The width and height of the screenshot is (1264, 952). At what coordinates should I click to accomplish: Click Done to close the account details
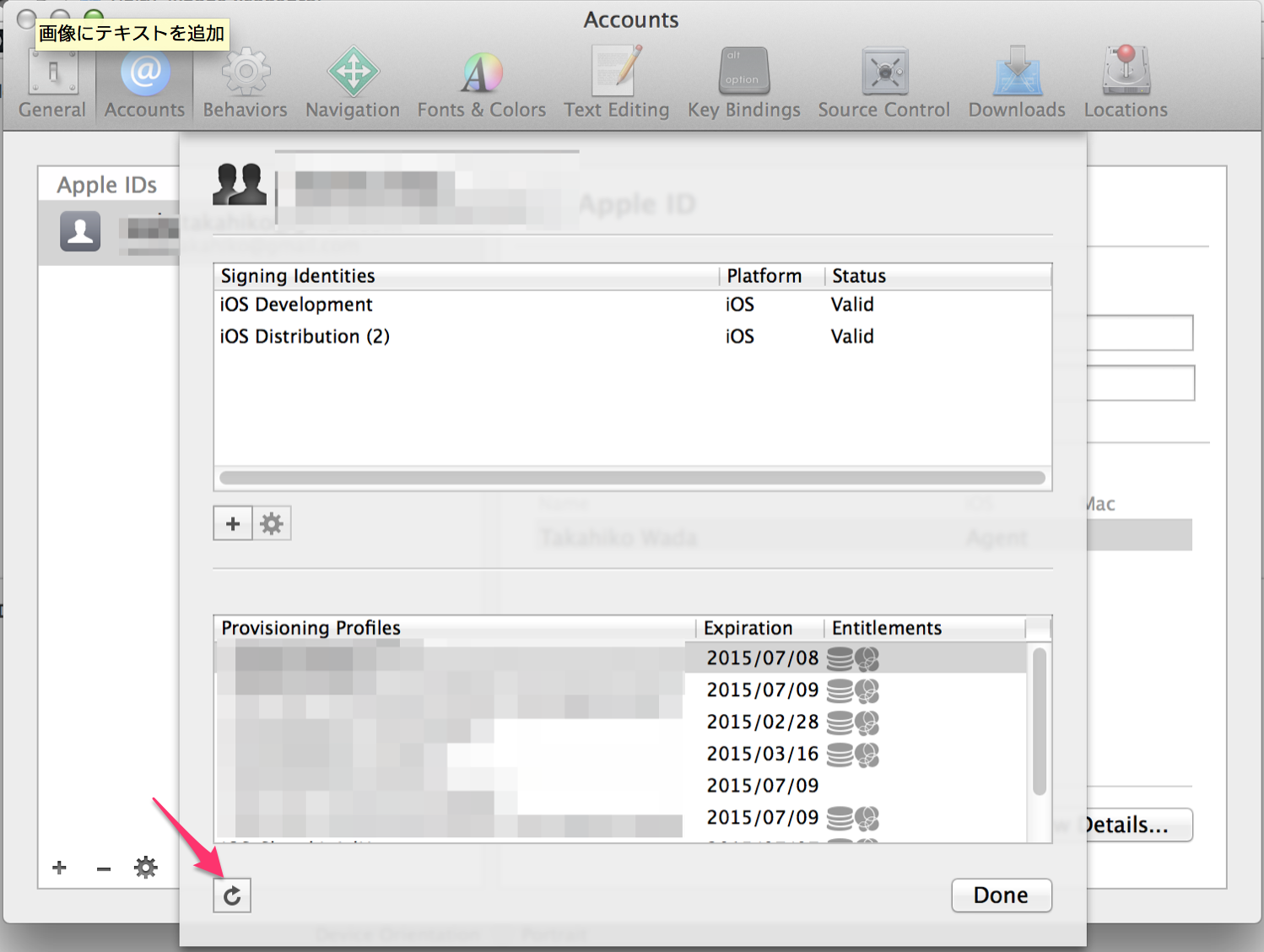tap(1001, 895)
